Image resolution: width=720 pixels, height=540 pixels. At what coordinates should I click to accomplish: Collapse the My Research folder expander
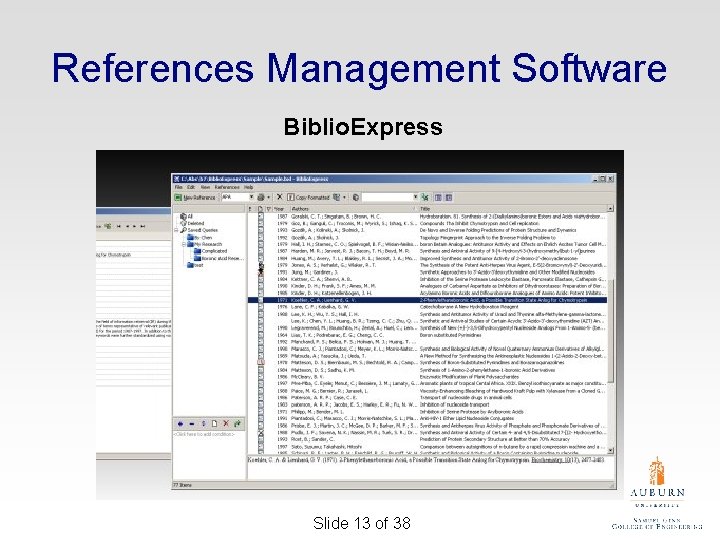[184, 244]
